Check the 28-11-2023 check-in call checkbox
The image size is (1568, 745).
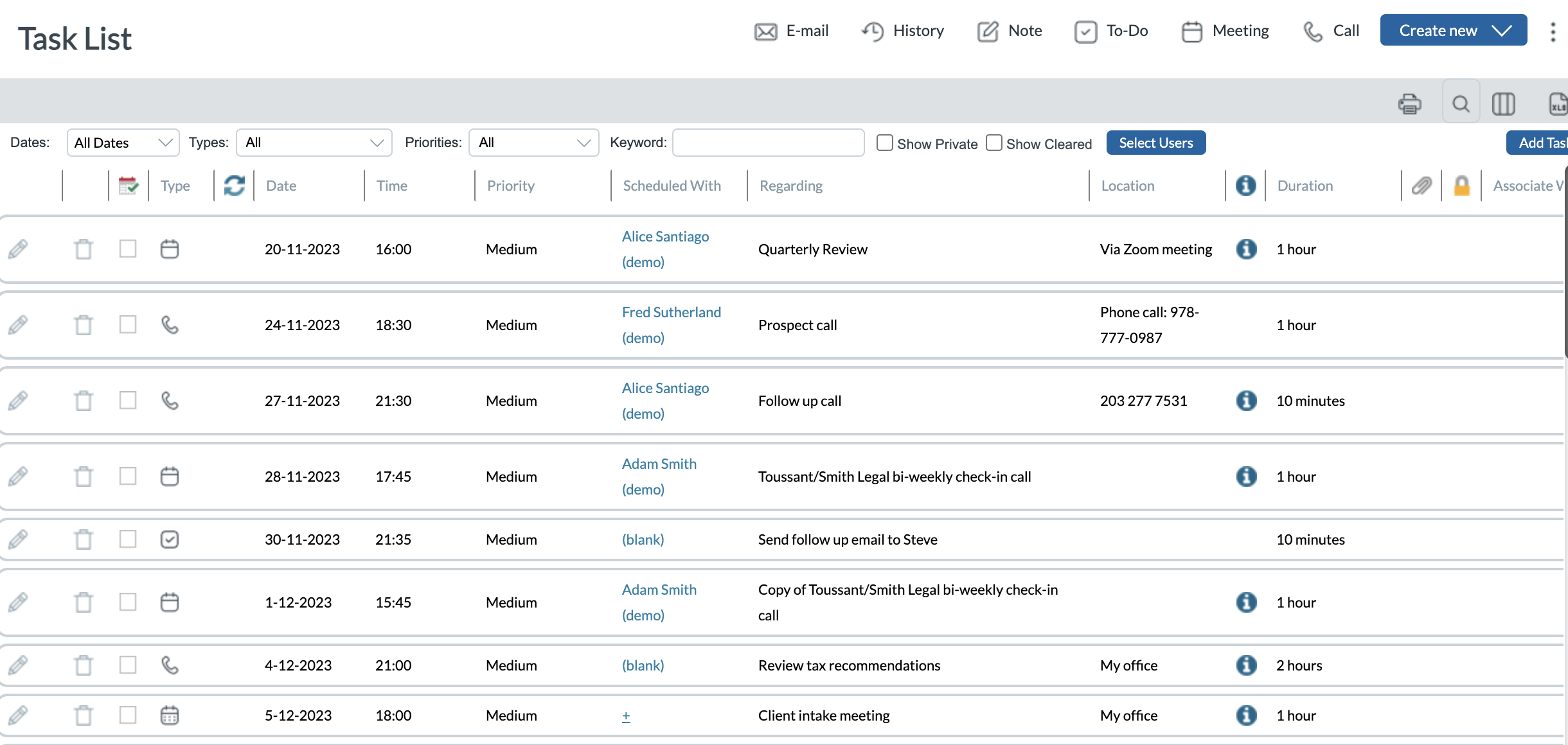click(x=128, y=477)
